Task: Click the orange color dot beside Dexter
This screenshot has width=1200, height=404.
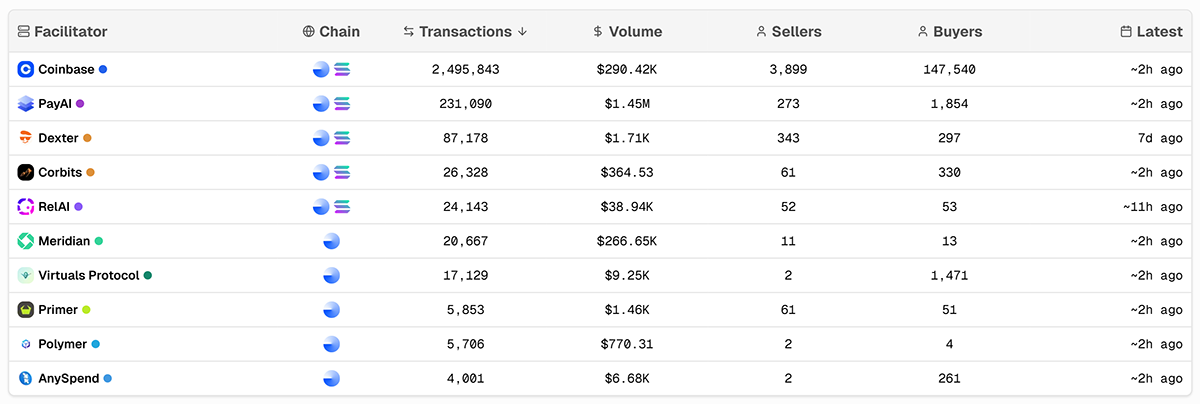Action: (x=88, y=138)
